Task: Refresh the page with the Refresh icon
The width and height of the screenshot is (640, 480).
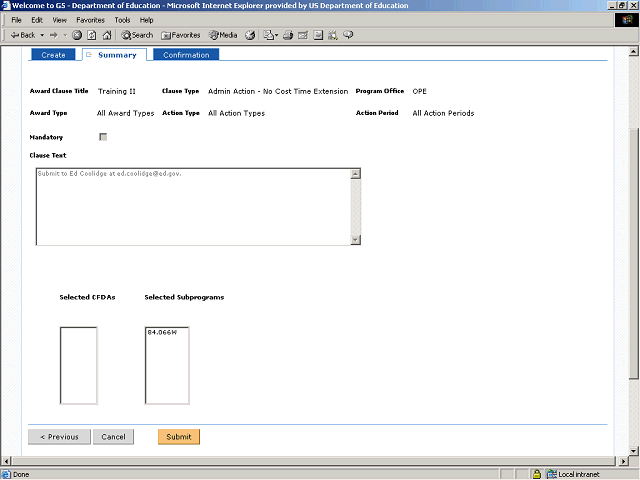Action: 92,35
